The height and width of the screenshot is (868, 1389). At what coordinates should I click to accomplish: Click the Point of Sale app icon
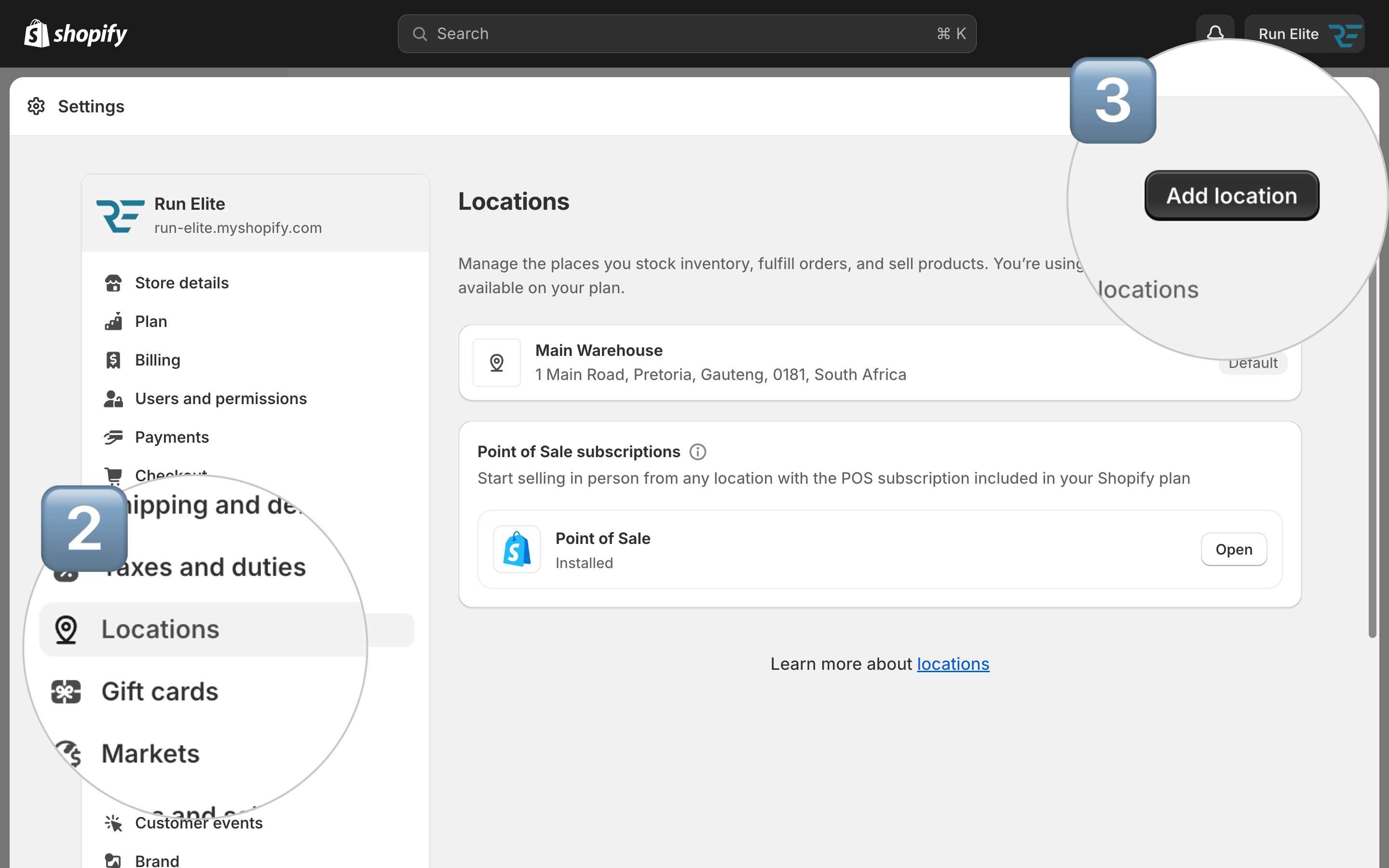coord(517,549)
